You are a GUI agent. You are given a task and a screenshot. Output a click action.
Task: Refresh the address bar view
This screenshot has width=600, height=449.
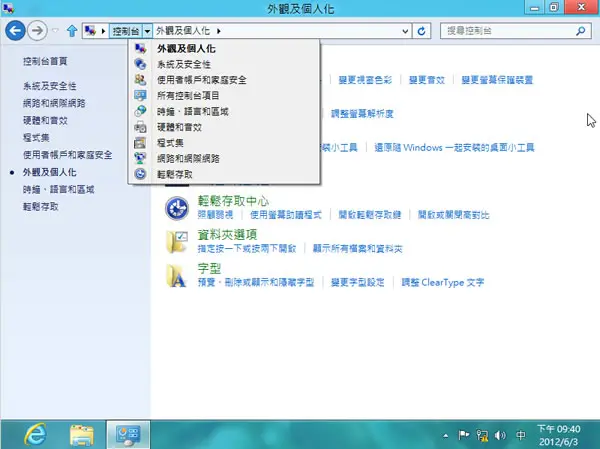click(421, 31)
